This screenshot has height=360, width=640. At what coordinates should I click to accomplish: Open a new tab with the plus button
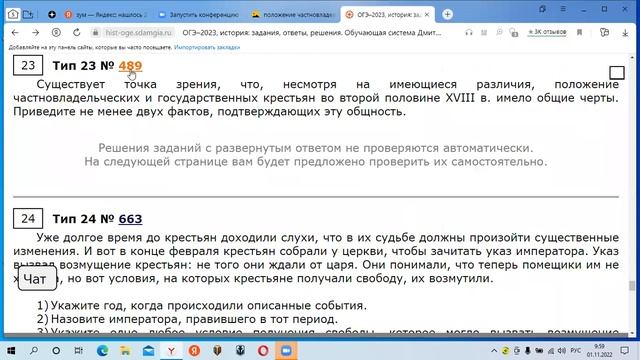point(447,14)
